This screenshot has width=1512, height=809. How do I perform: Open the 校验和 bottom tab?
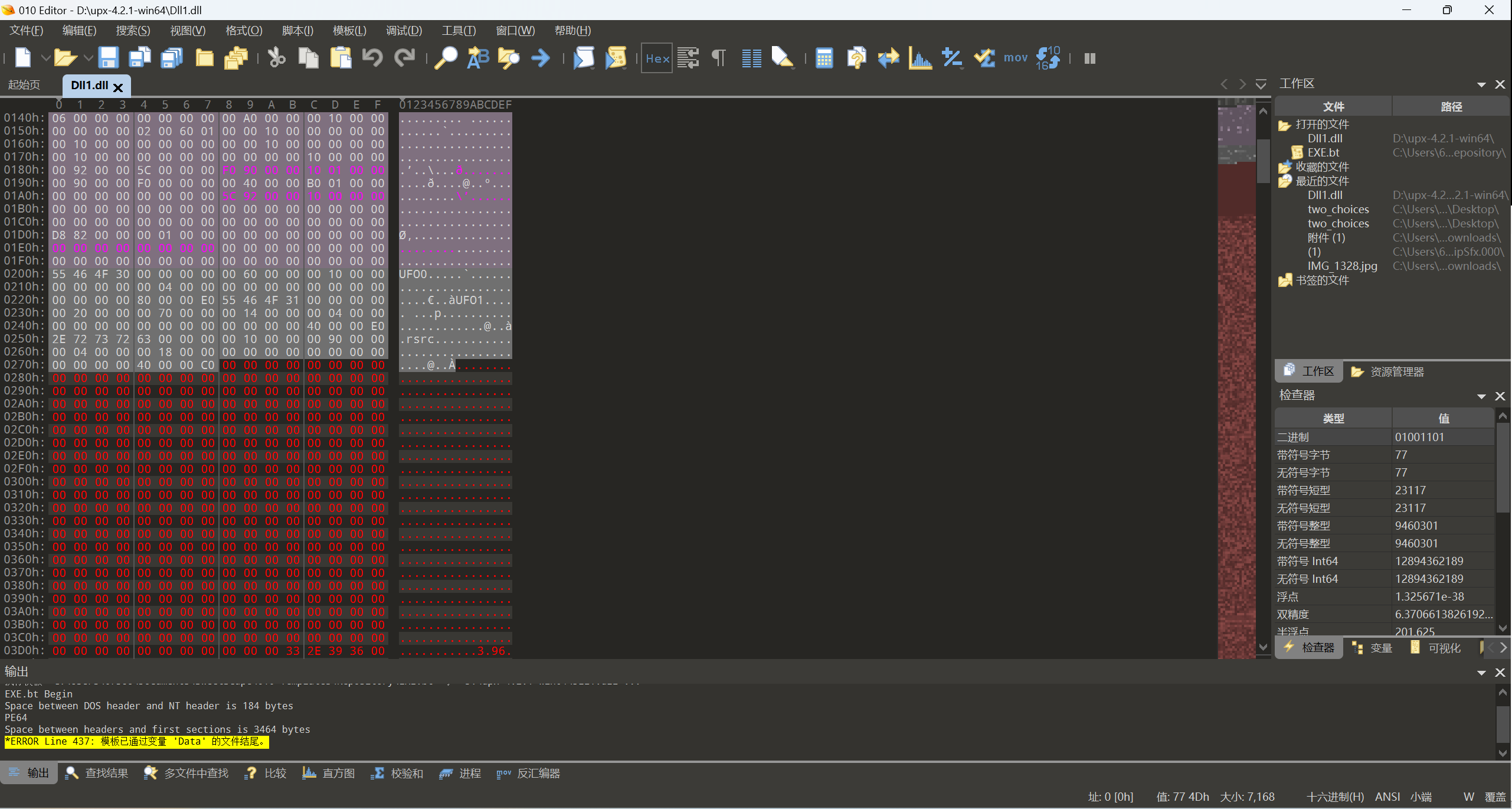pyautogui.click(x=397, y=773)
